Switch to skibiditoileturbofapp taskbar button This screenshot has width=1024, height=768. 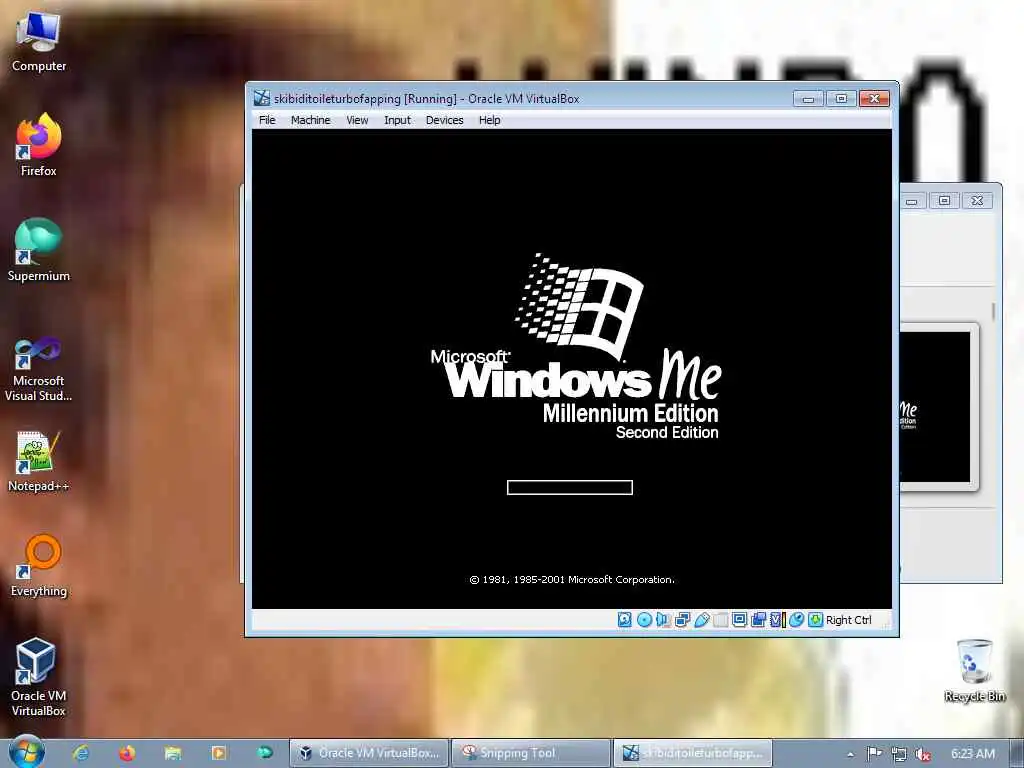pos(693,753)
